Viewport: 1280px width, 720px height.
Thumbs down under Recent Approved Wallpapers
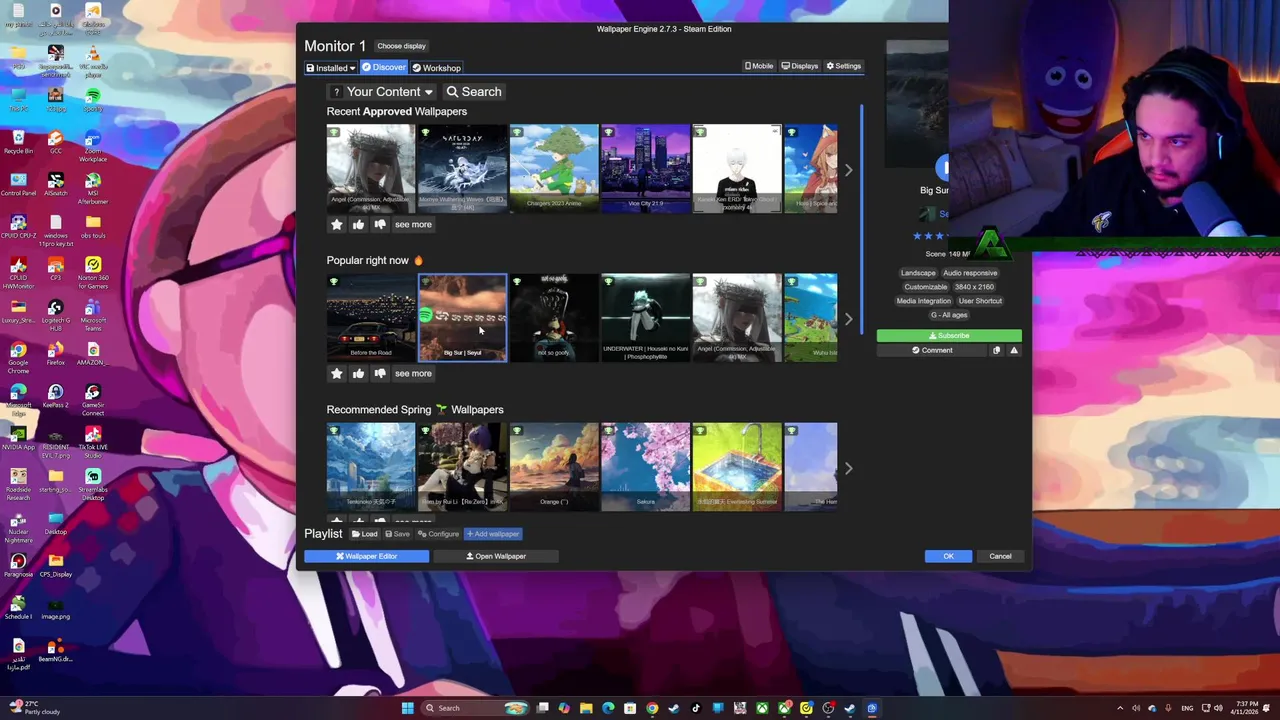pos(380,225)
